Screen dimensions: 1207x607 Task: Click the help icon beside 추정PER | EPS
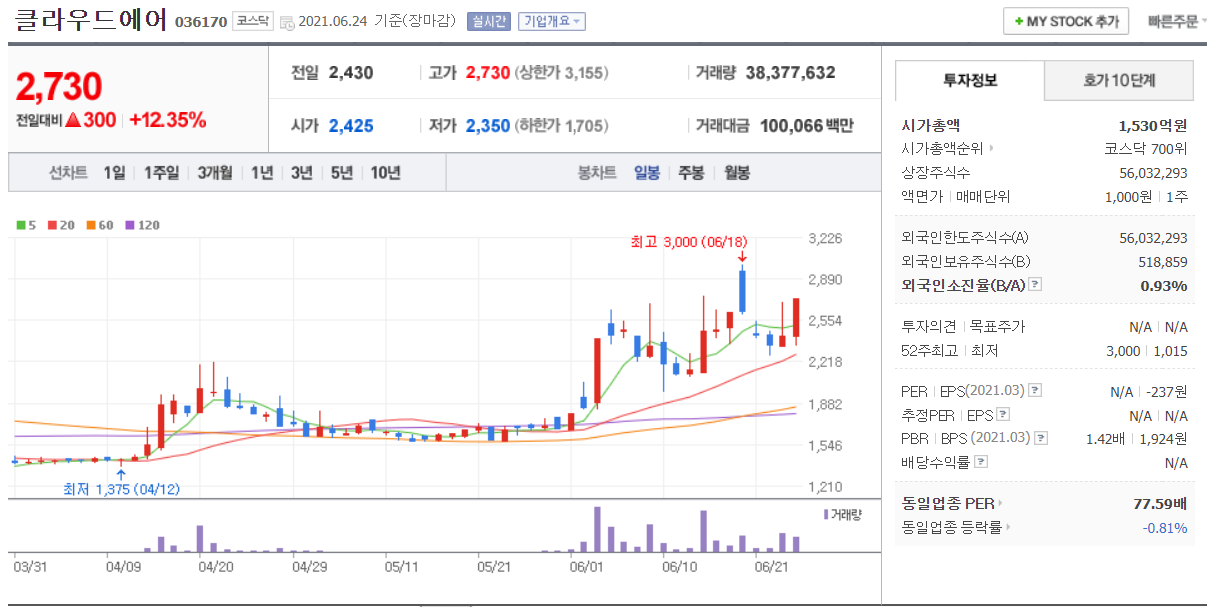click(x=1003, y=414)
